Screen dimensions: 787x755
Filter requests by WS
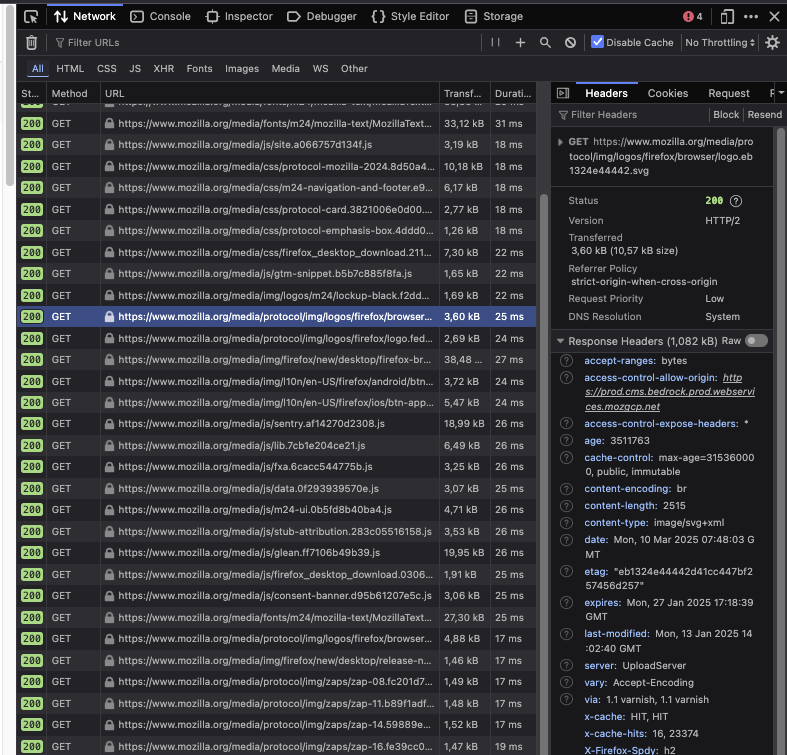(320, 69)
